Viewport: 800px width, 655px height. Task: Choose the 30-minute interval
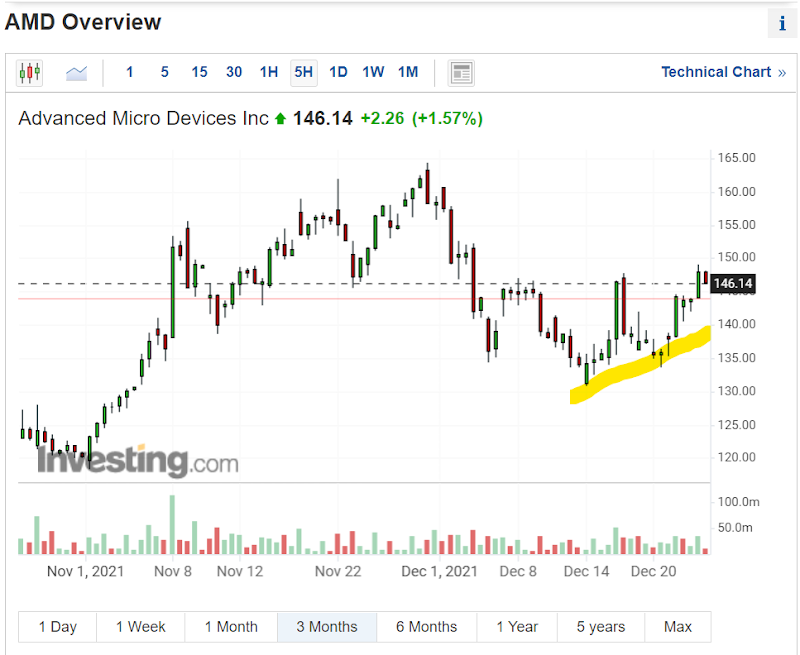pyautogui.click(x=234, y=72)
